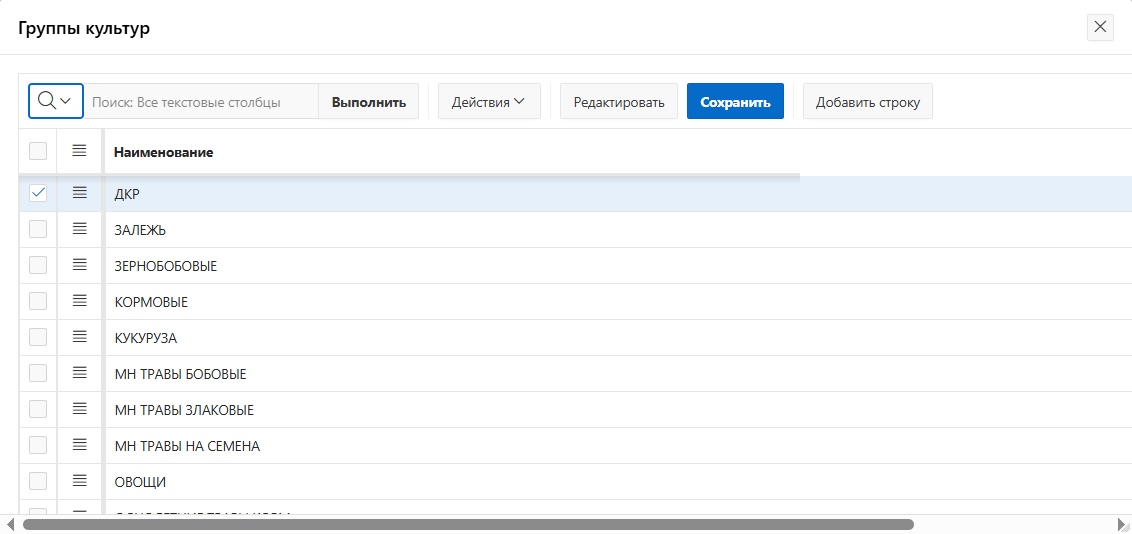Click row menu icon next to КУКУРУЗА
Image resolution: width=1132 pixels, height=534 pixels.
click(80, 337)
